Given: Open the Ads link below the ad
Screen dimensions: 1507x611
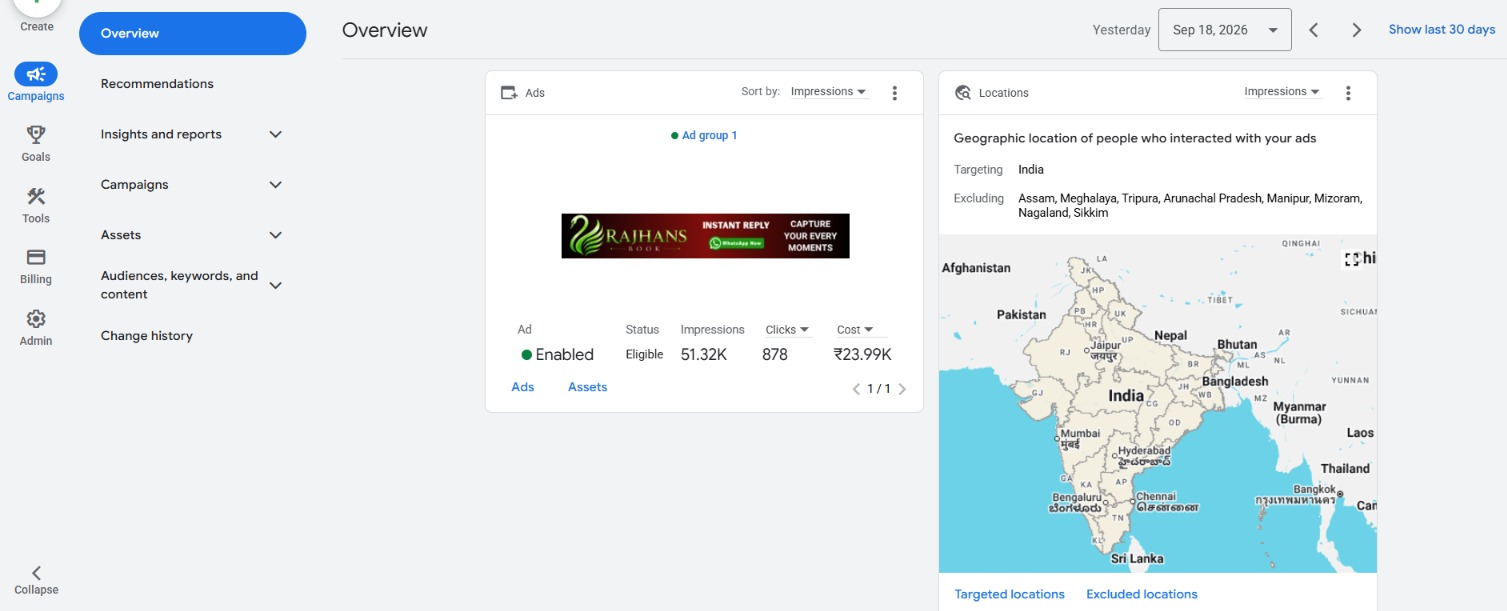Looking at the screenshot, I should pyautogui.click(x=523, y=387).
